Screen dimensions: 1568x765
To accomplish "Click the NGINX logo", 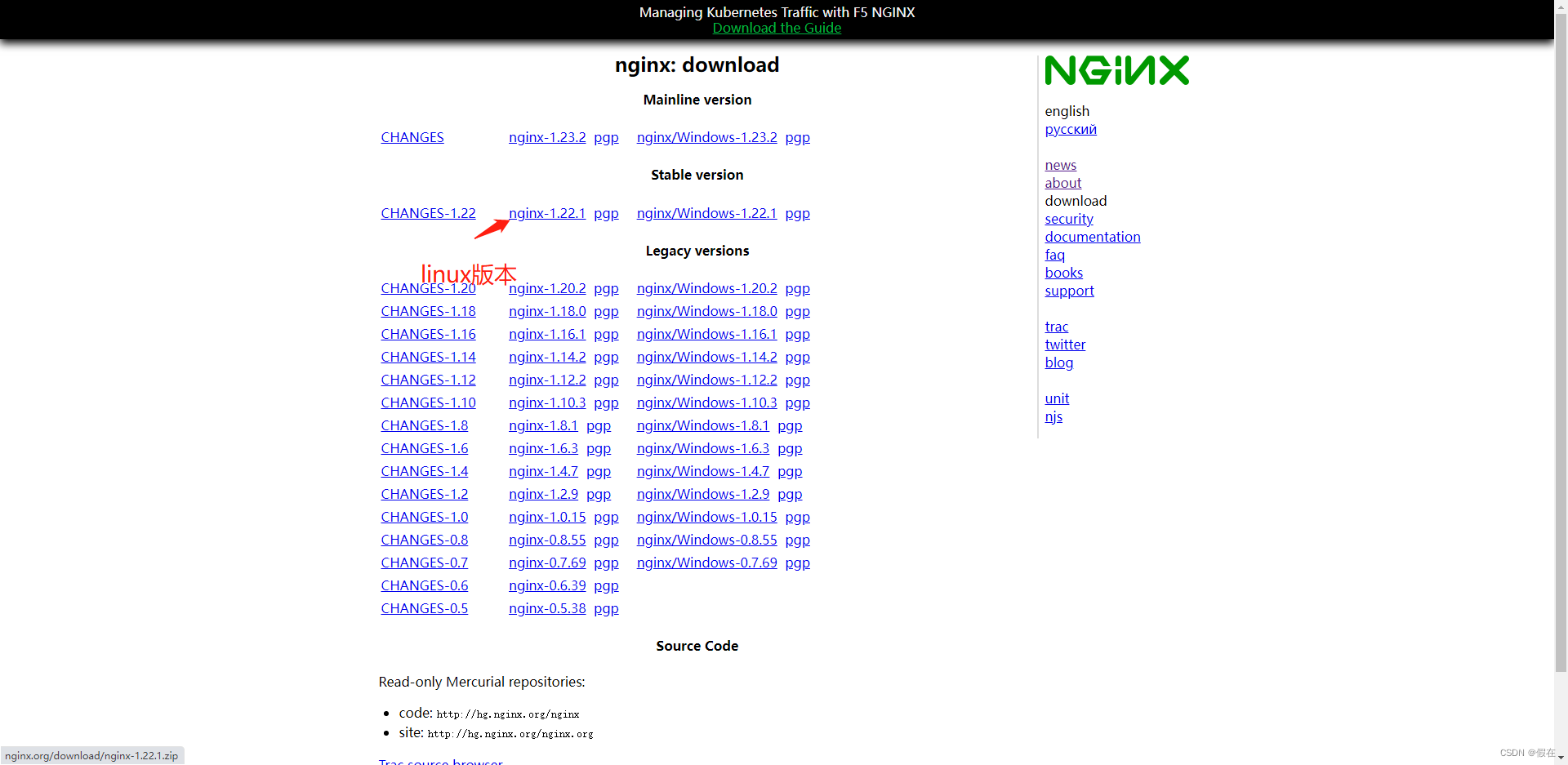I will (1116, 70).
